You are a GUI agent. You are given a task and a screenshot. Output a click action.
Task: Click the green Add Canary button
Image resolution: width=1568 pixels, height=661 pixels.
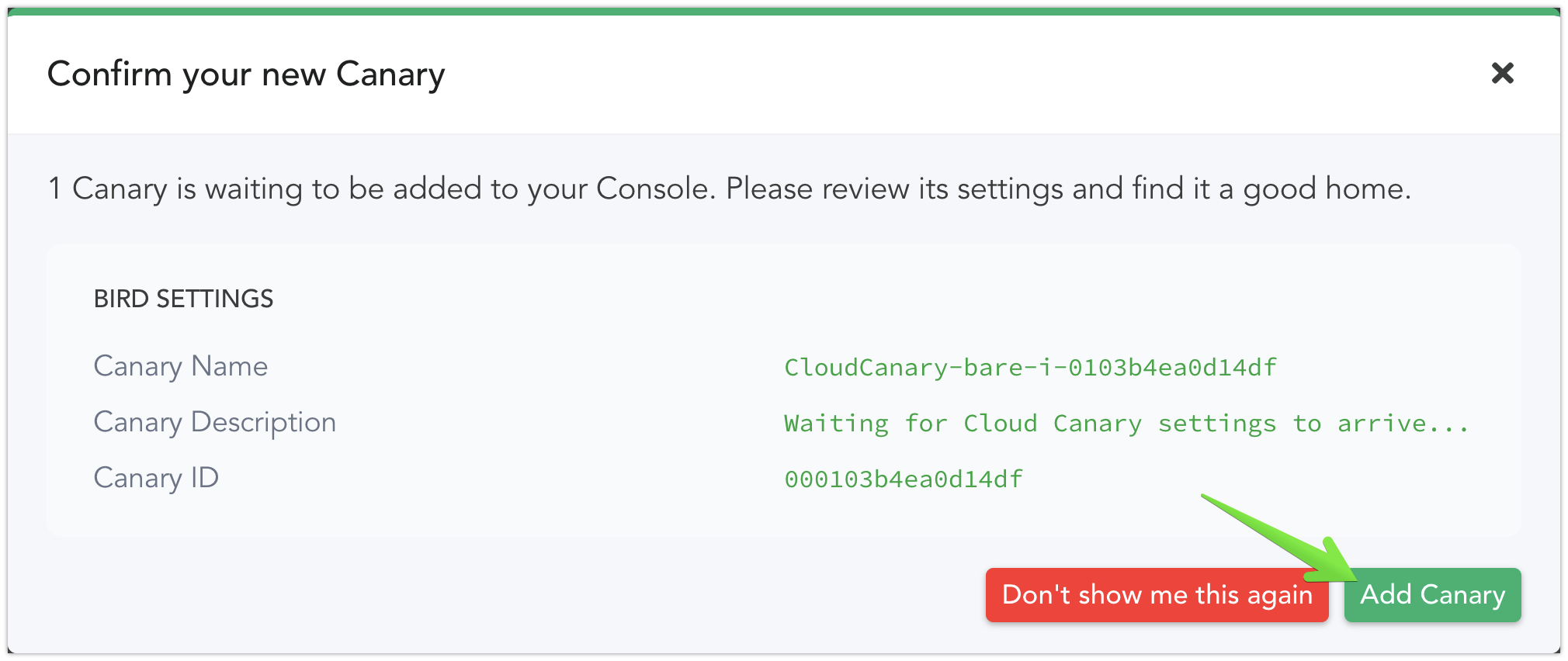pyautogui.click(x=1432, y=595)
